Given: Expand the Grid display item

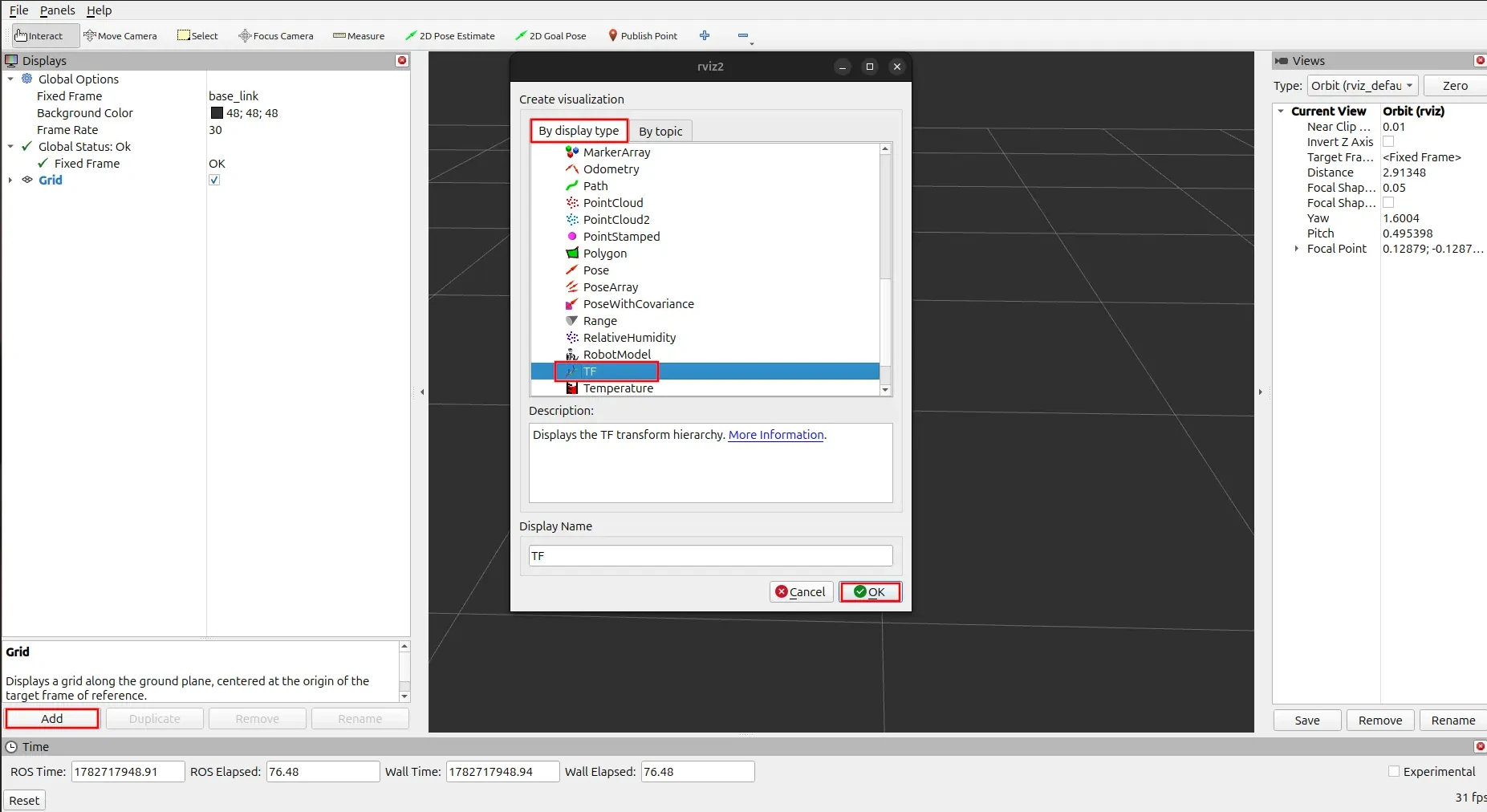Looking at the screenshot, I should pyautogui.click(x=10, y=181).
